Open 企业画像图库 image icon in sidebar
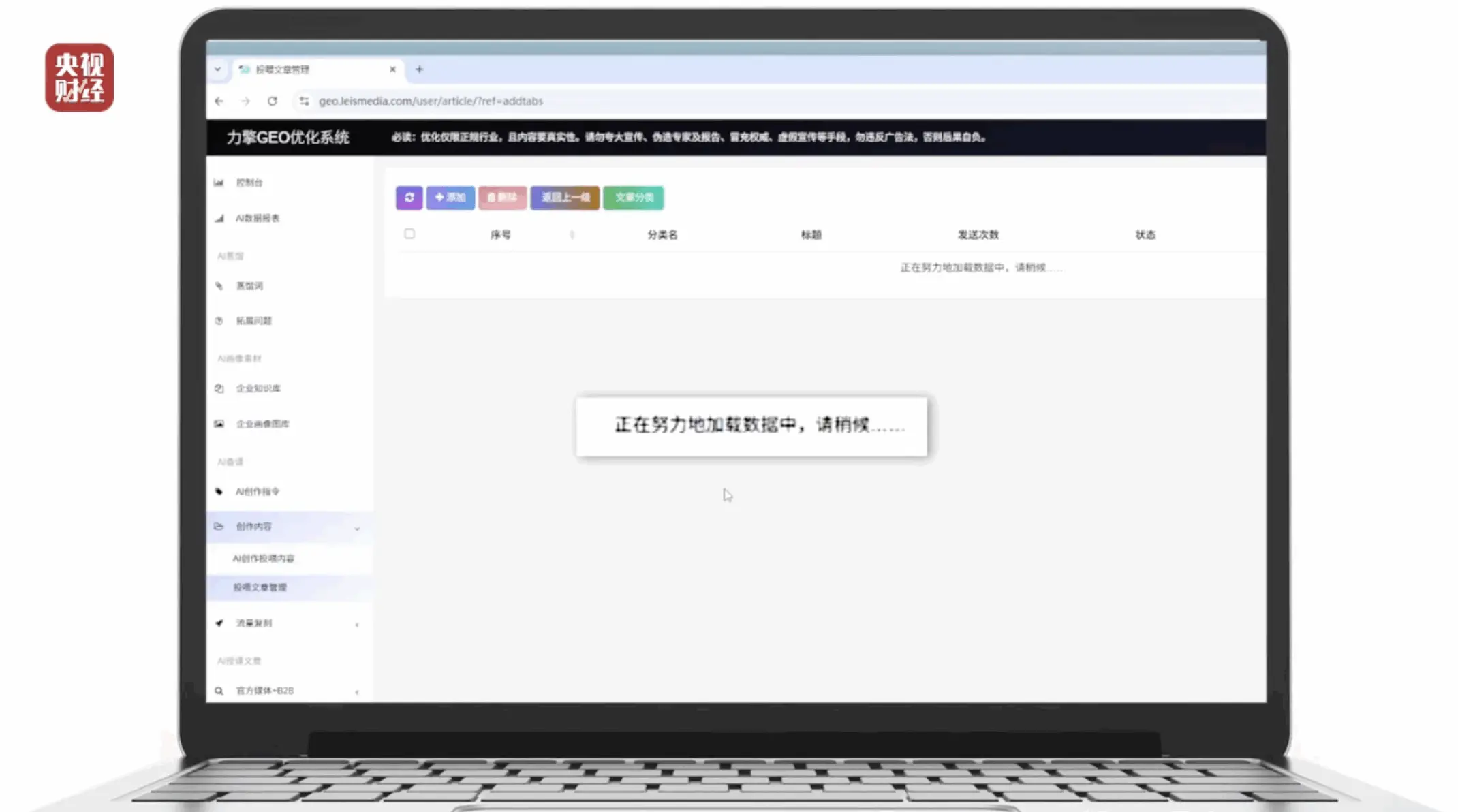1458x812 pixels. [219, 424]
